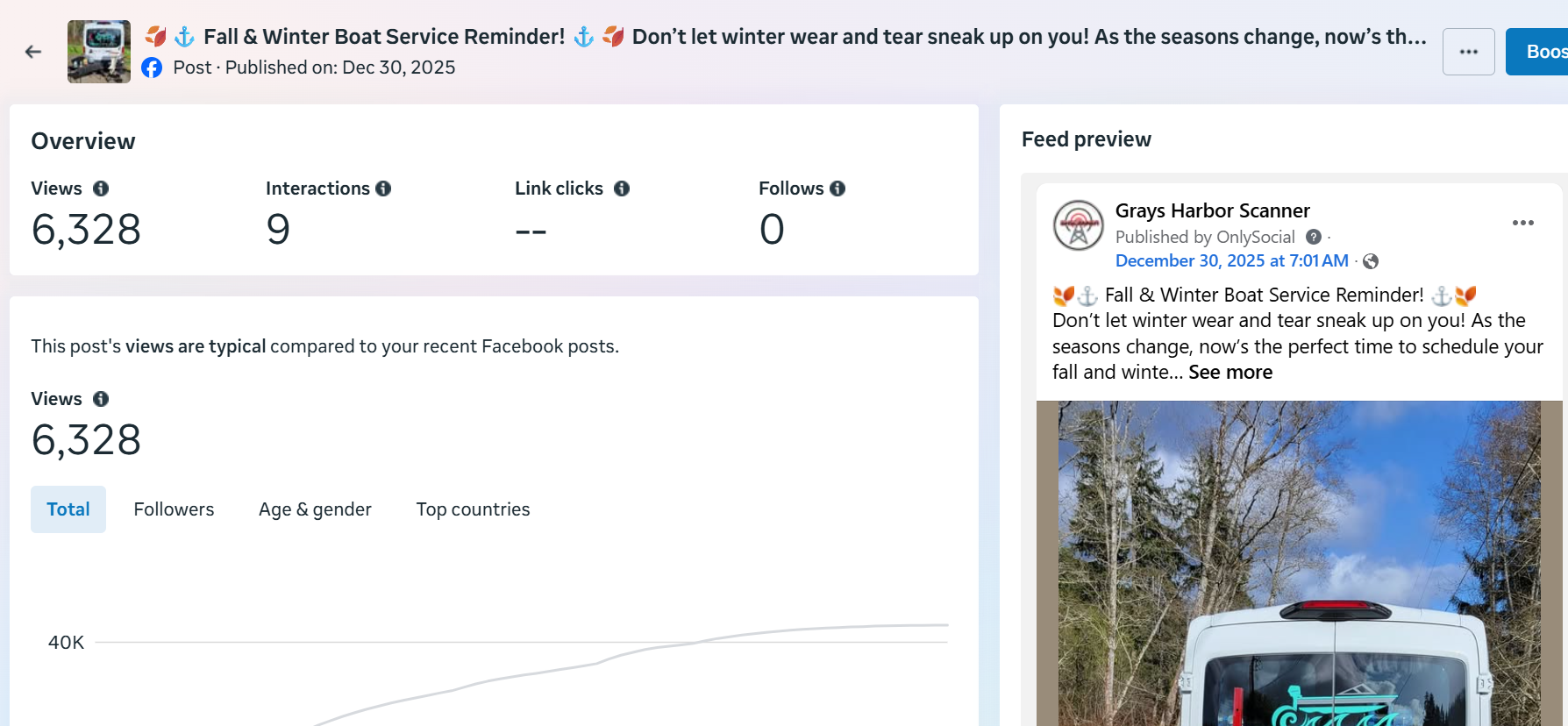Click the OnlySocial publisher help icon
Screen dimensions: 1568x726
point(1314,237)
